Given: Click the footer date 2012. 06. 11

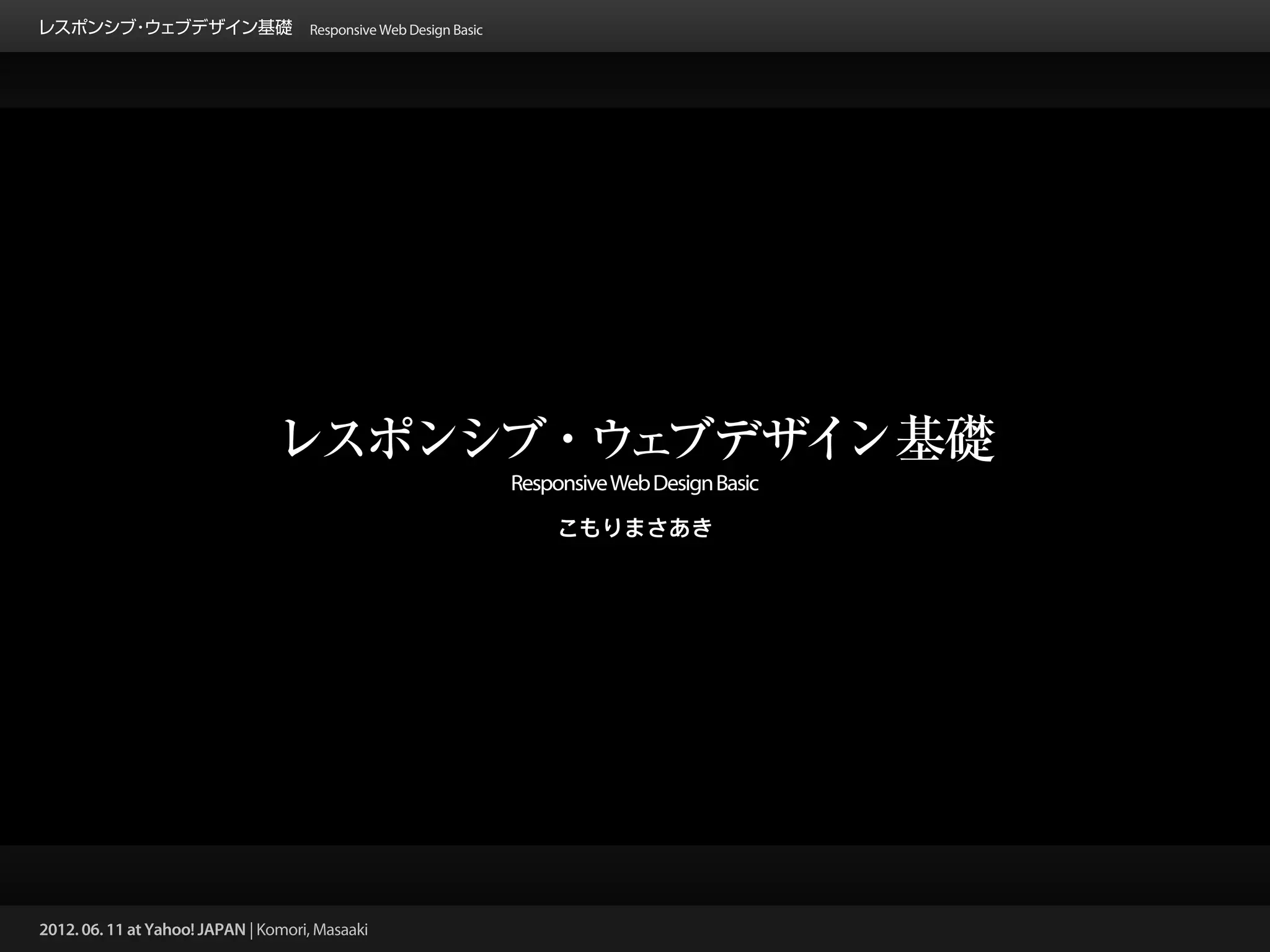Looking at the screenshot, I should (x=81, y=930).
